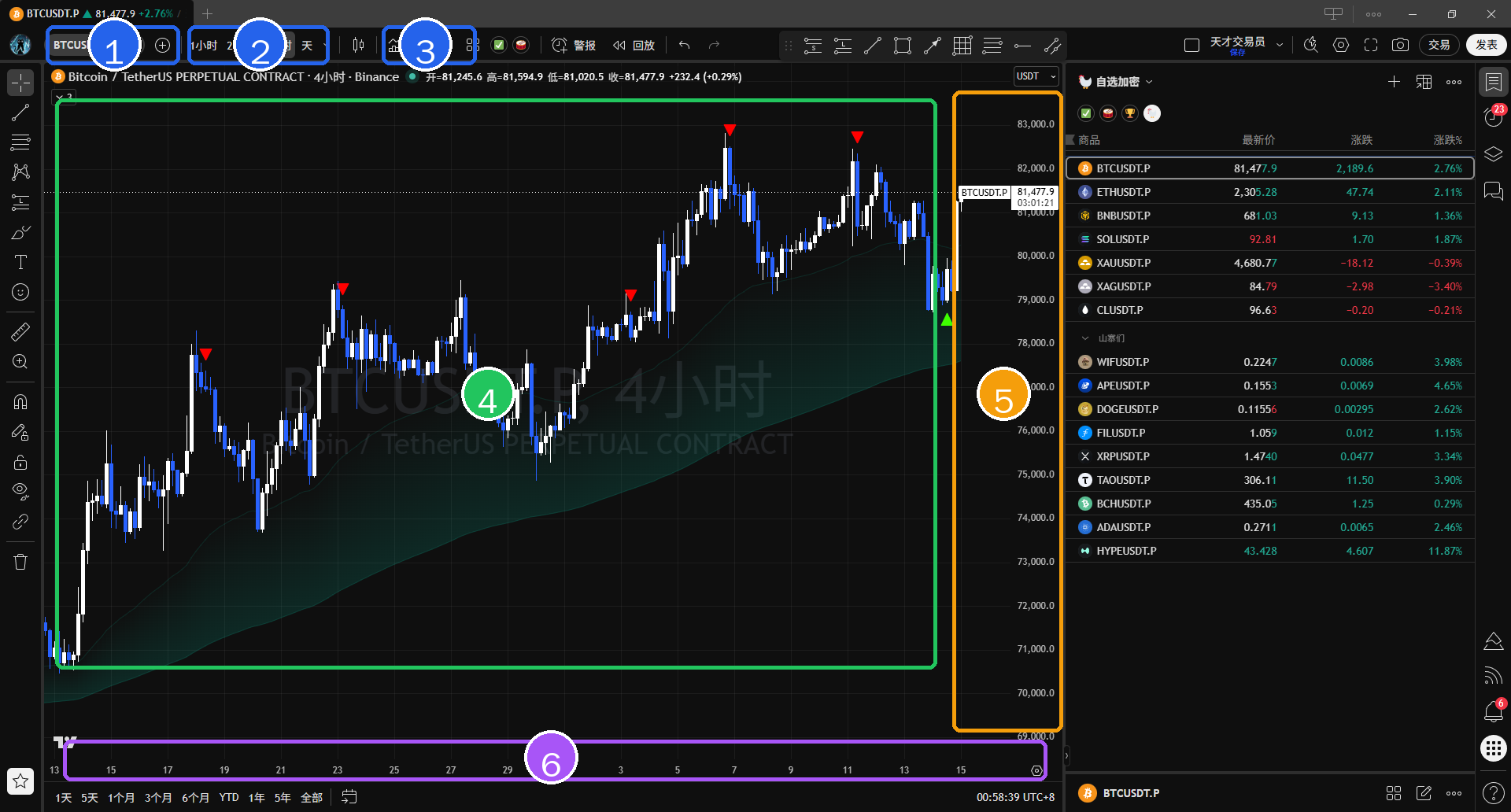The image size is (1511, 812).
Task: Select the table grid tool in floating toolbar
Action: coord(962,46)
